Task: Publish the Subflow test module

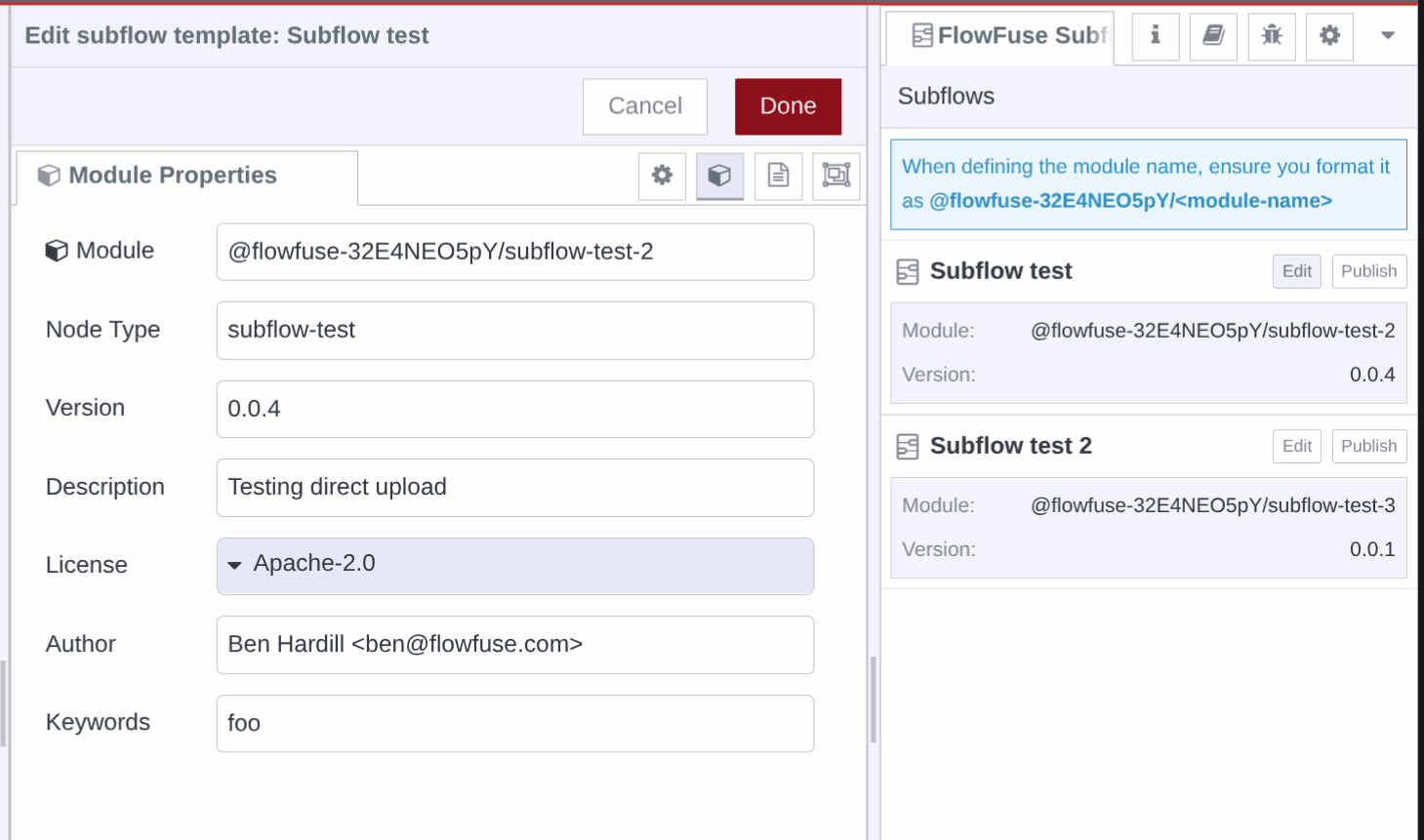Action: pyautogui.click(x=1367, y=271)
